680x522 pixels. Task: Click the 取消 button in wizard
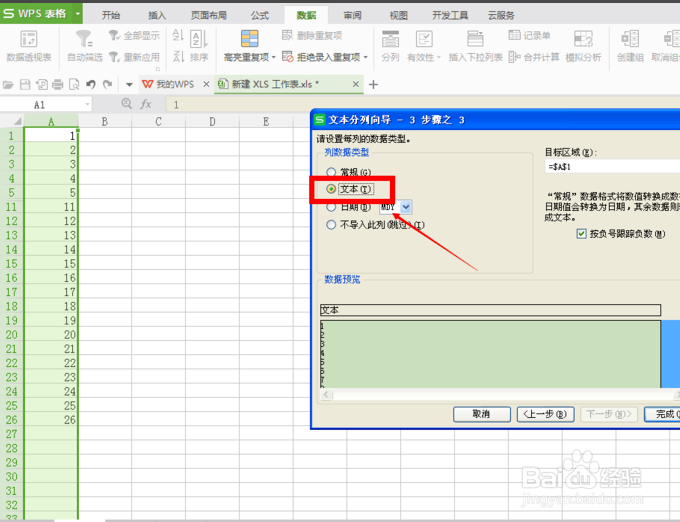481,414
